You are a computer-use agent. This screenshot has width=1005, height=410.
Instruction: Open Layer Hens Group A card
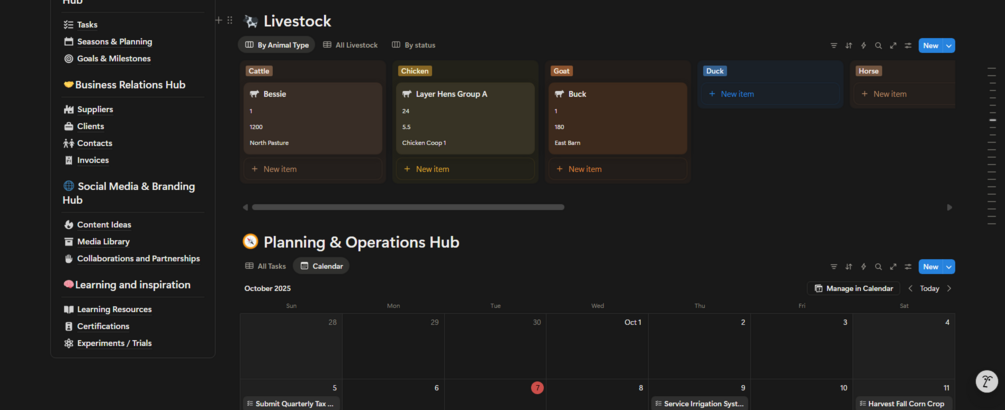[465, 119]
